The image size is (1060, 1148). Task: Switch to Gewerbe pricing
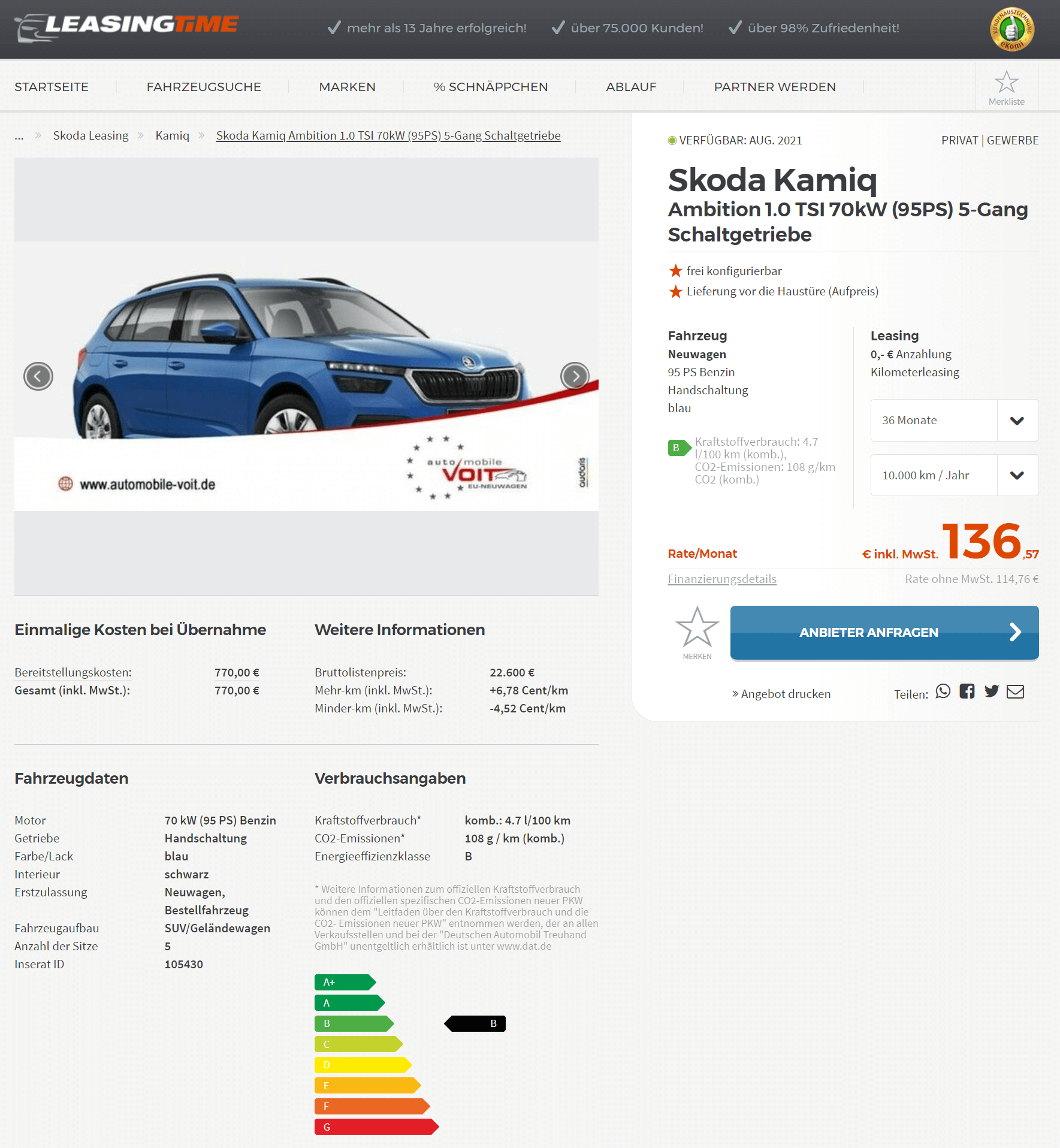(1013, 140)
